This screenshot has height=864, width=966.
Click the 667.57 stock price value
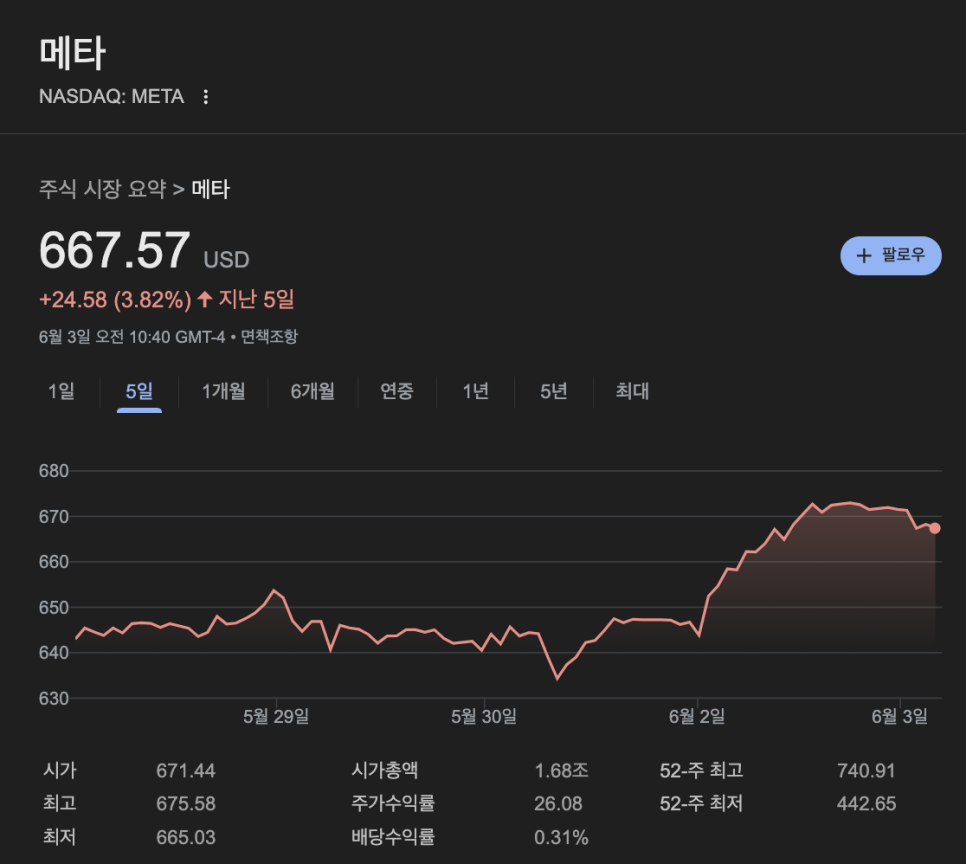point(115,250)
